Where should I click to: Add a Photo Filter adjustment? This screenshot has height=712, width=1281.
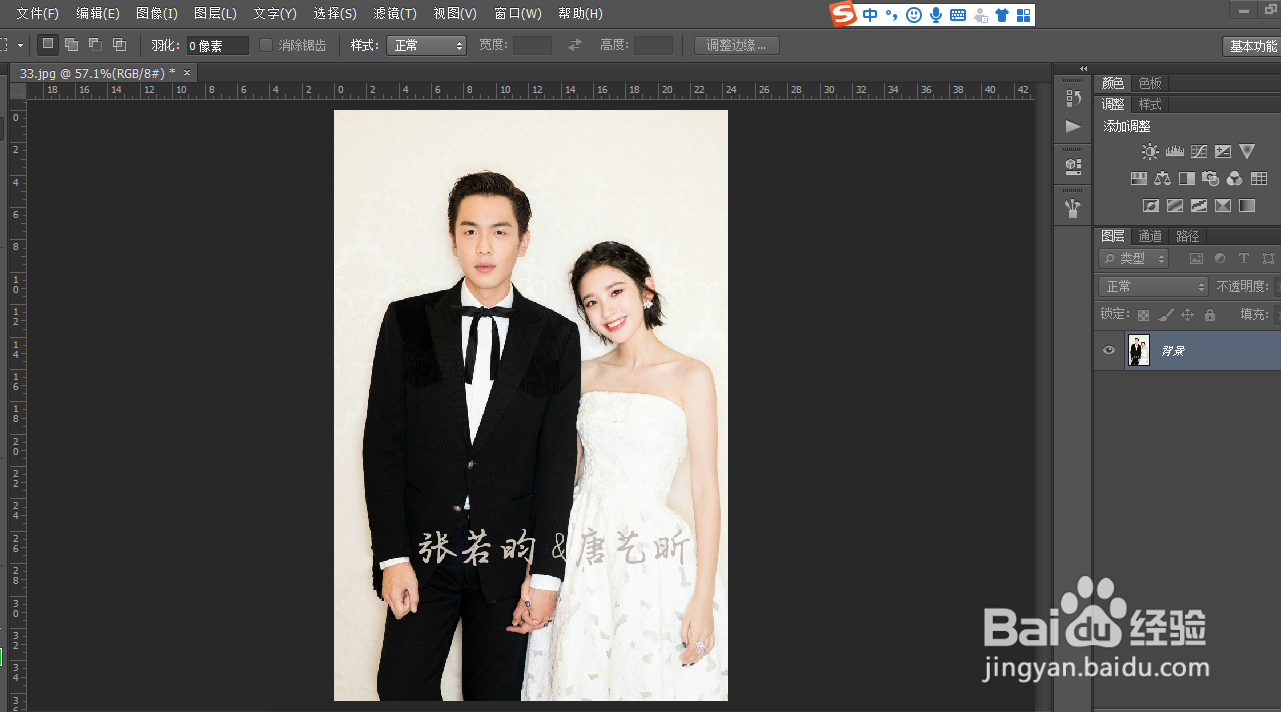click(1211, 179)
